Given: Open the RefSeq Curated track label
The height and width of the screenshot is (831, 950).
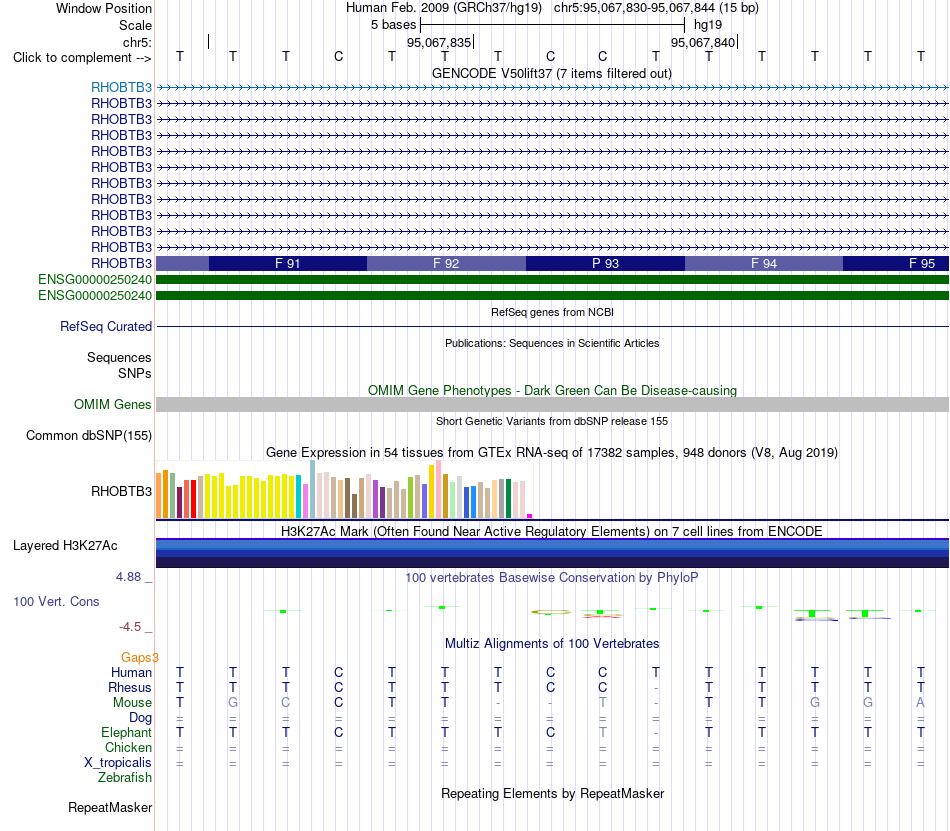Looking at the screenshot, I should click(x=106, y=326).
